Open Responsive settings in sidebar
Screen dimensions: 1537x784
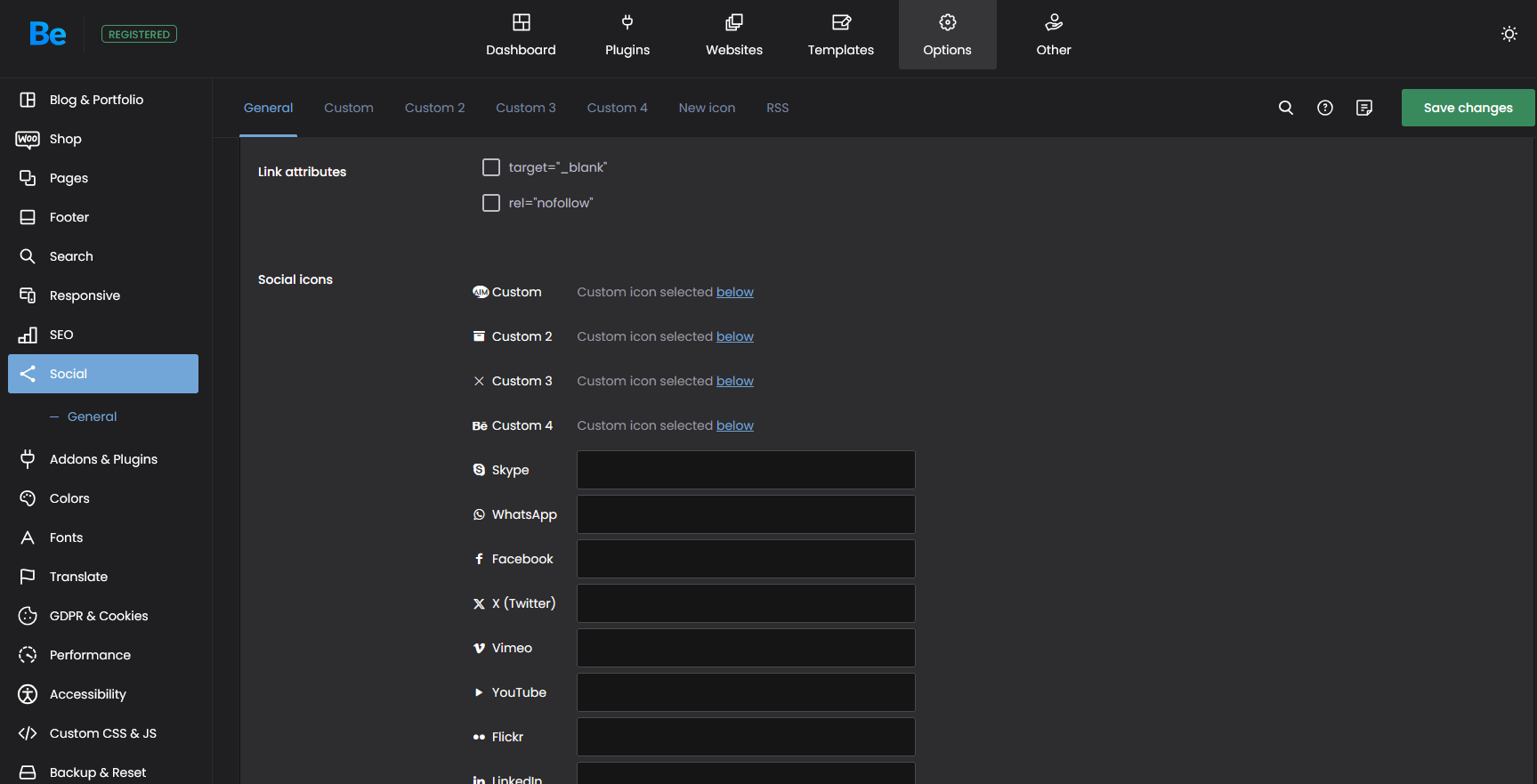pyautogui.click(x=103, y=295)
